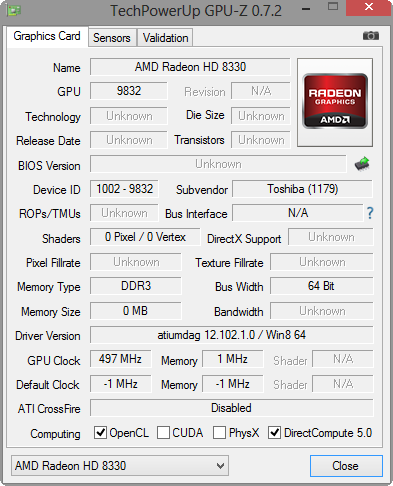Image resolution: width=393 pixels, height=486 pixels.
Task: Click the Bus Interface question mark
Action: click(x=370, y=213)
